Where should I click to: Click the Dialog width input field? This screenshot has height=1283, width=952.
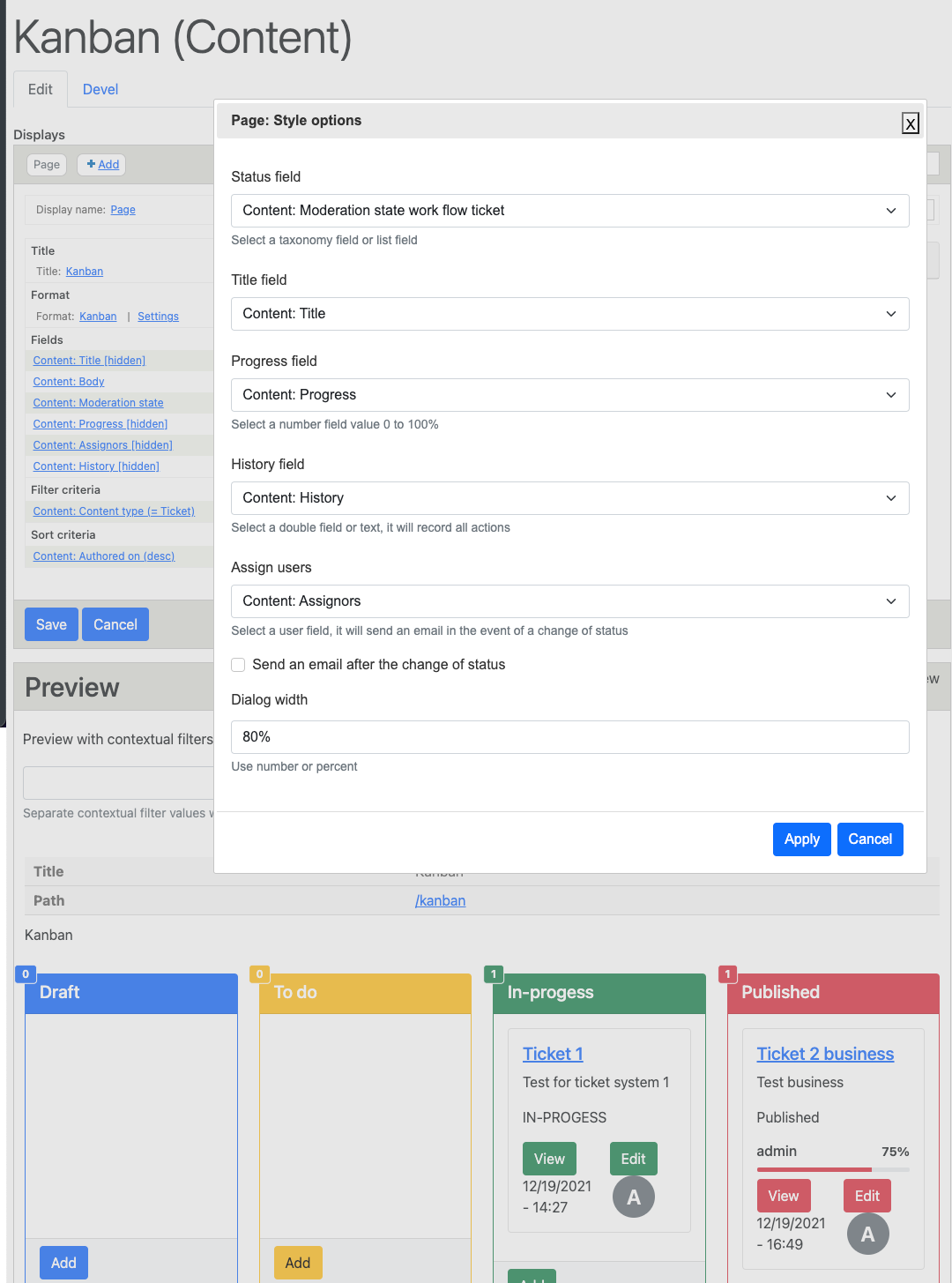[569, 737]
